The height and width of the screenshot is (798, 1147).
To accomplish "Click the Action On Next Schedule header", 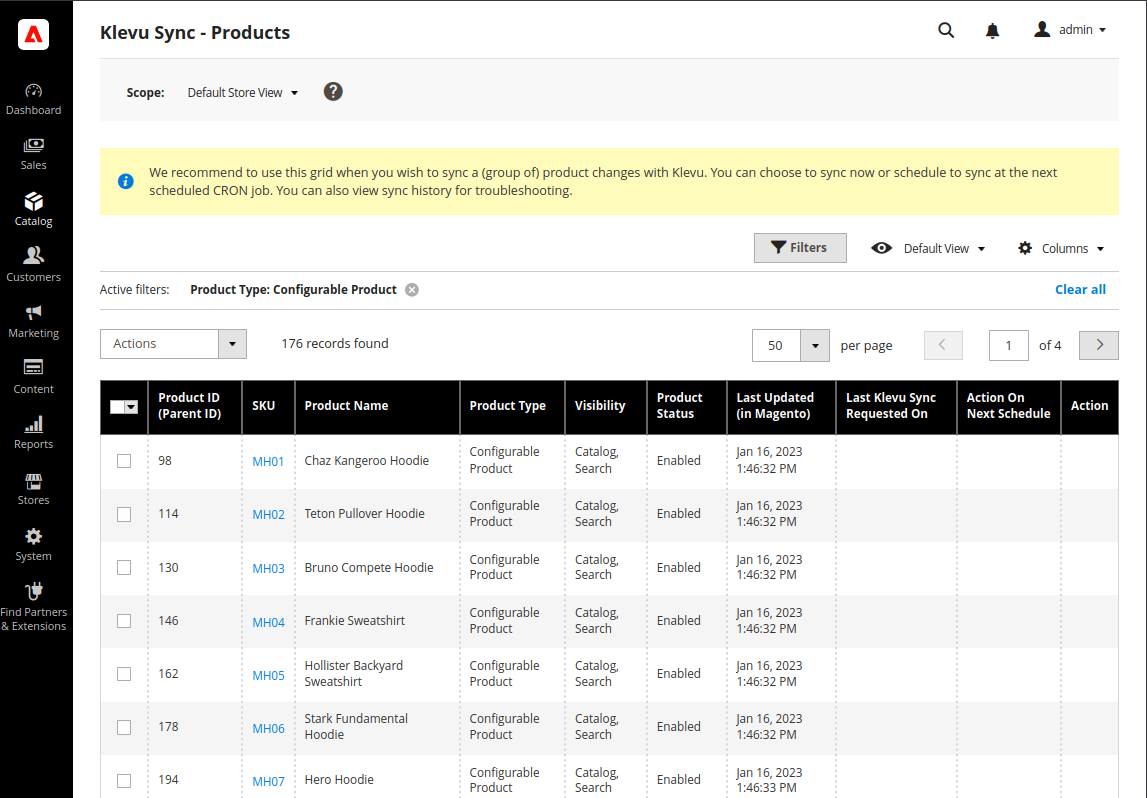I will (1009, 407).
